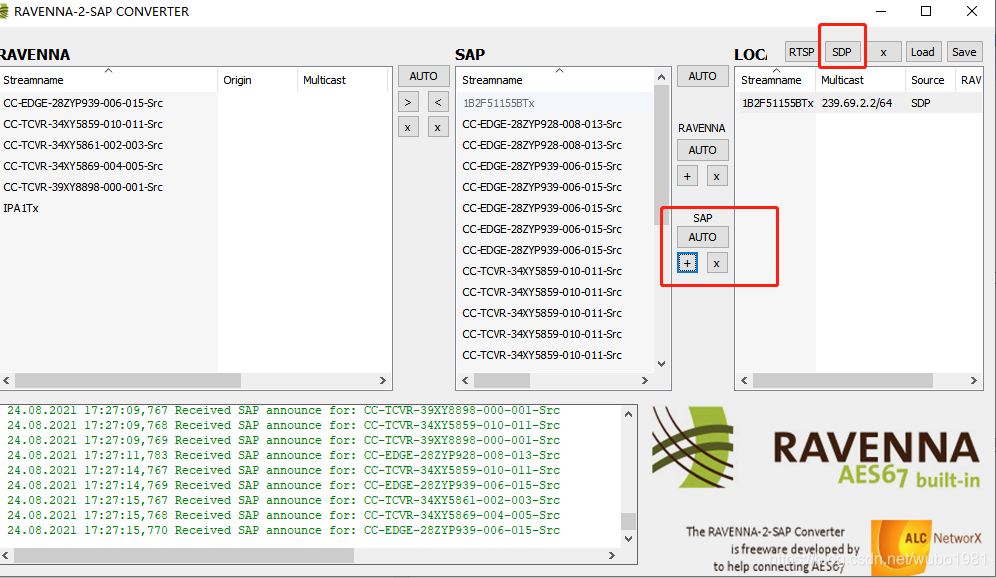Click the Source column header
The width and height of the screenshot is (996, 578).
(931, 80)
